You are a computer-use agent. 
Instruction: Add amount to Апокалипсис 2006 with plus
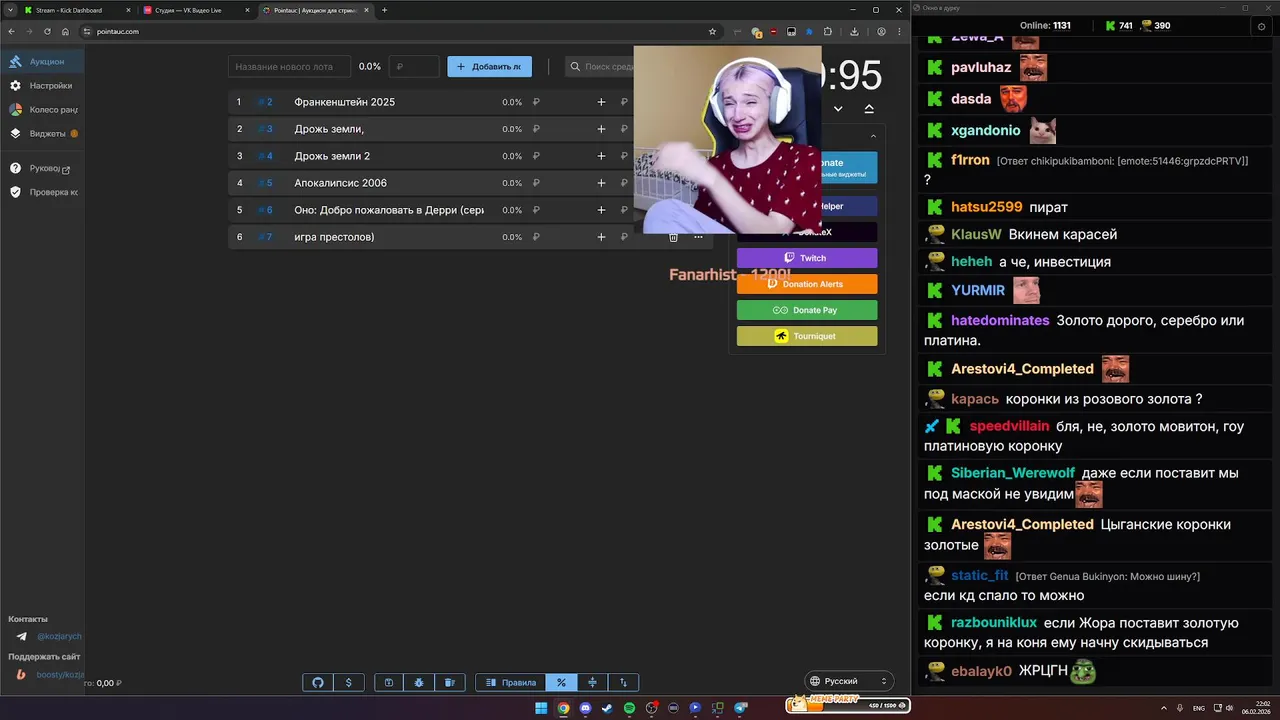(601, 183)
